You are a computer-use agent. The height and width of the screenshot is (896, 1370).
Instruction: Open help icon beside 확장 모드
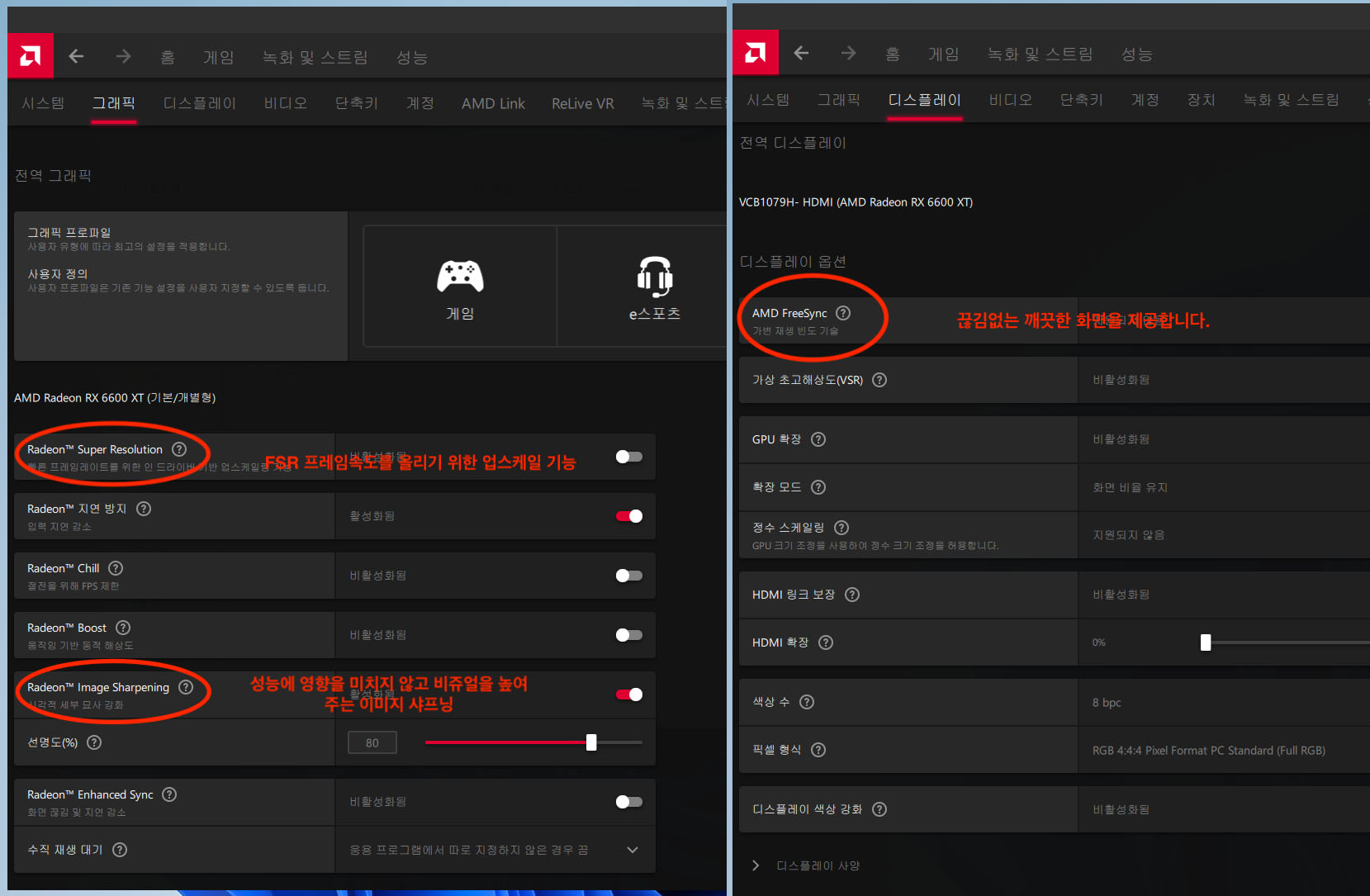pyautogui.click(x=818, y=487)
